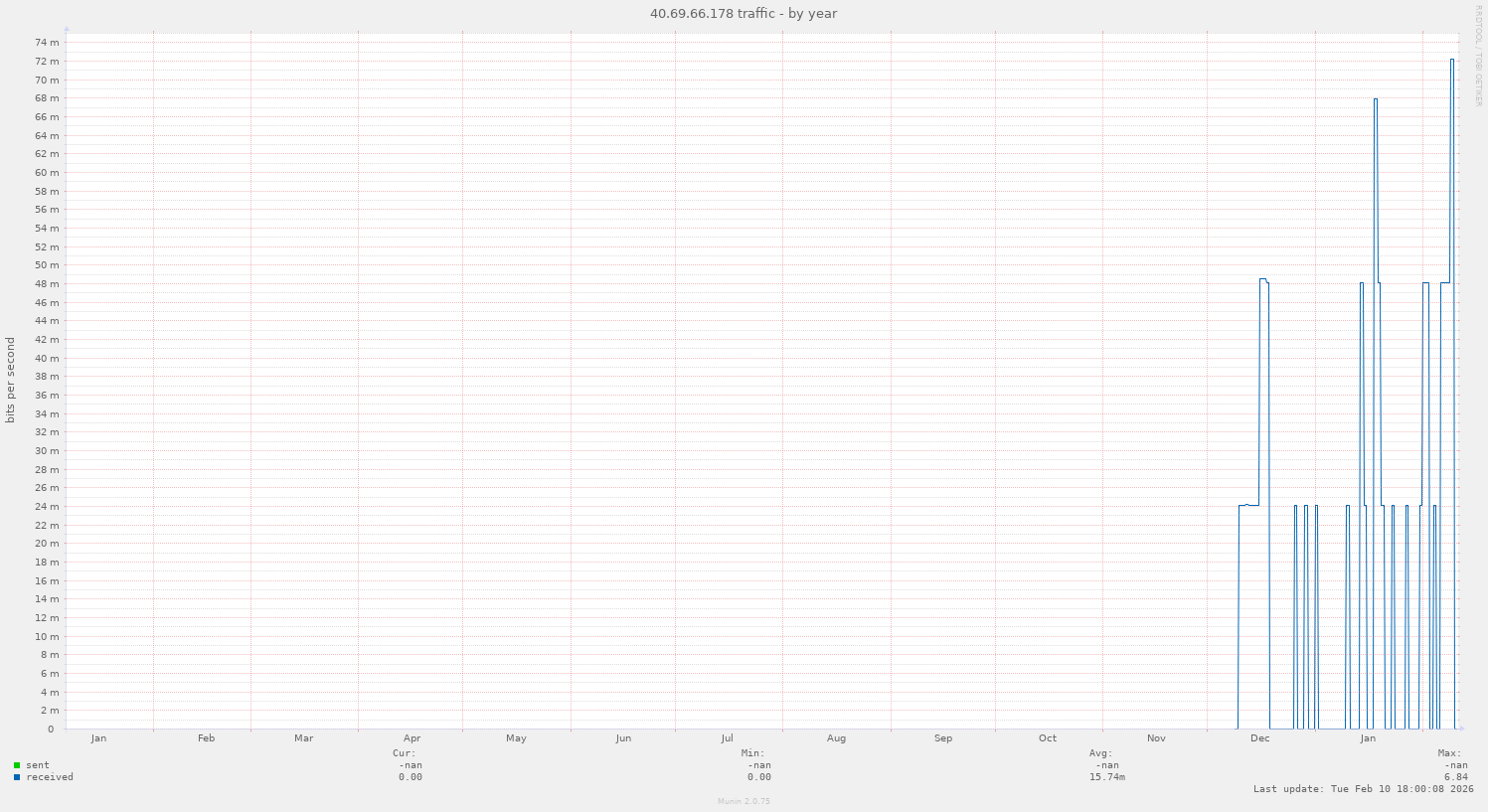
Task: Click the 'Nov' month label on x-axis
Action: [1156, 738]
